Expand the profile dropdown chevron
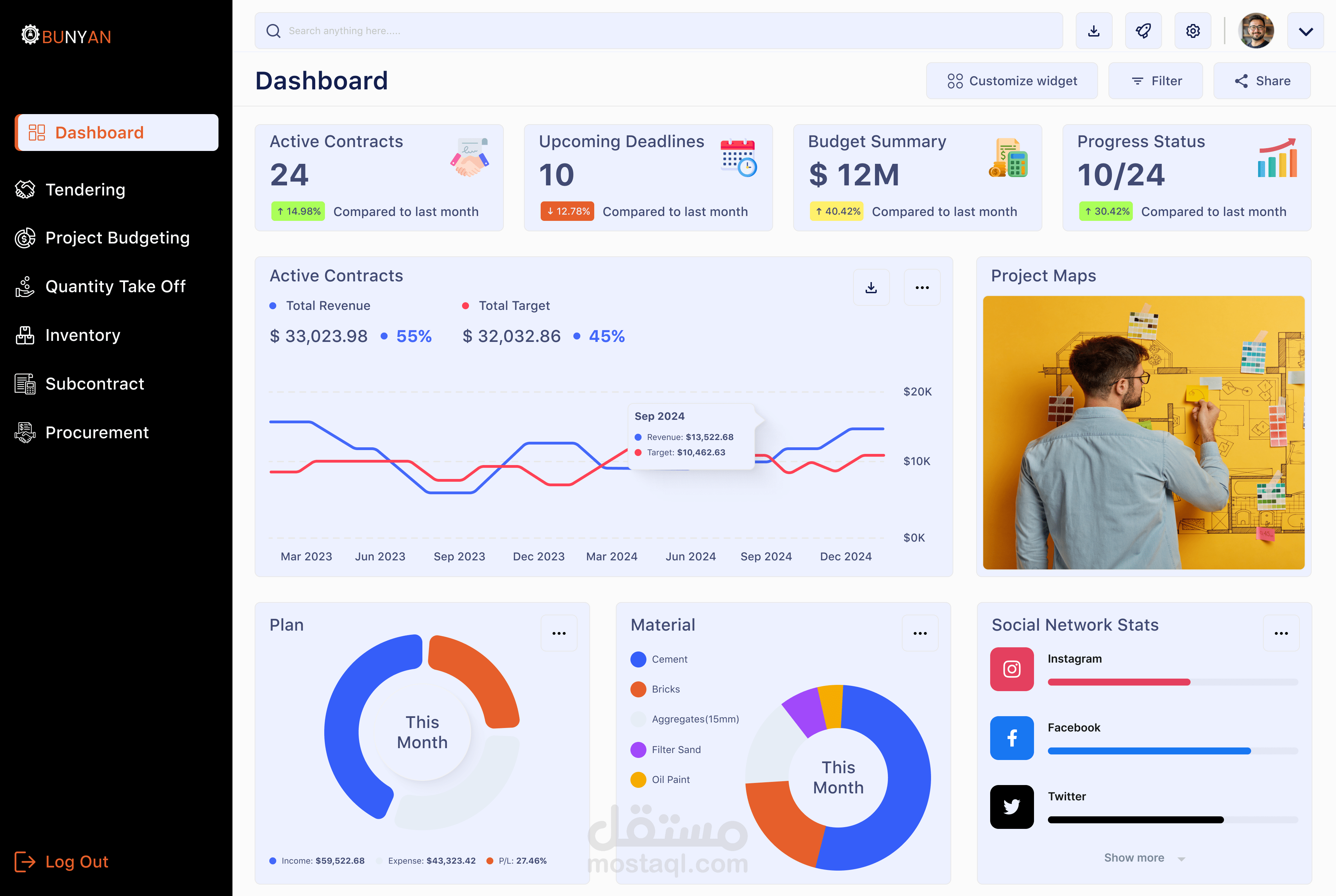Screen dimensions: 1336x896 (1305, 31)
